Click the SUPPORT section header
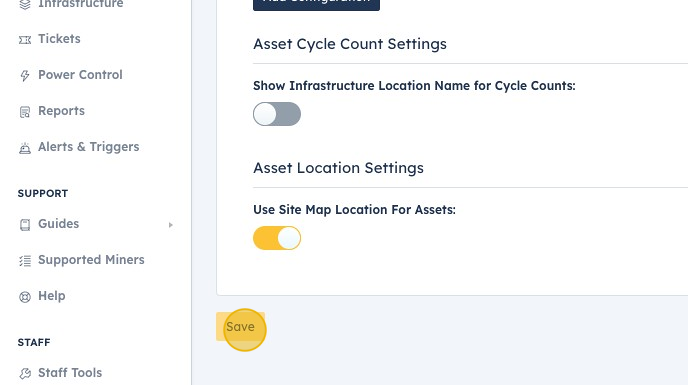688x385 pixels. coord(43,193)
